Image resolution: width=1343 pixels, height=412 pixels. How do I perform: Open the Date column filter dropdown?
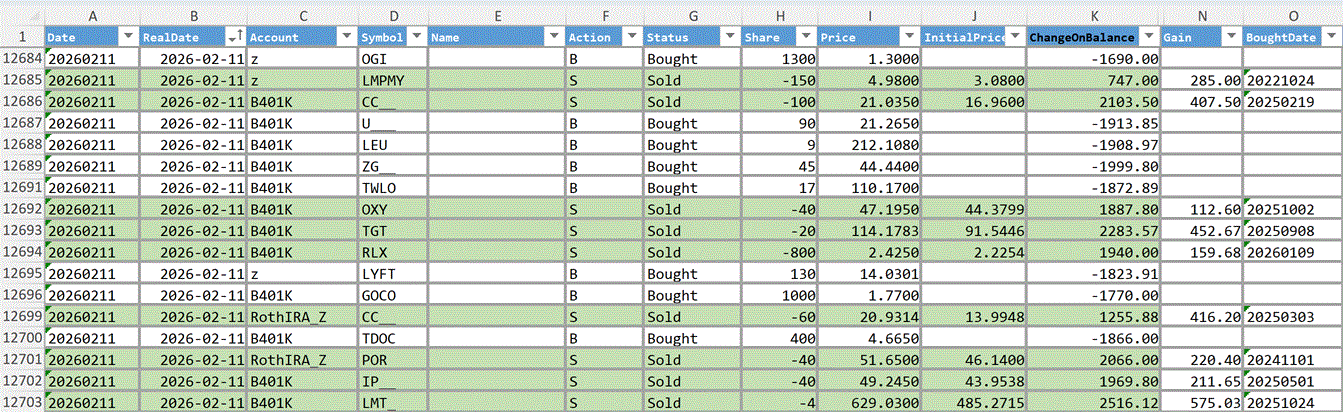click(128, 37)
